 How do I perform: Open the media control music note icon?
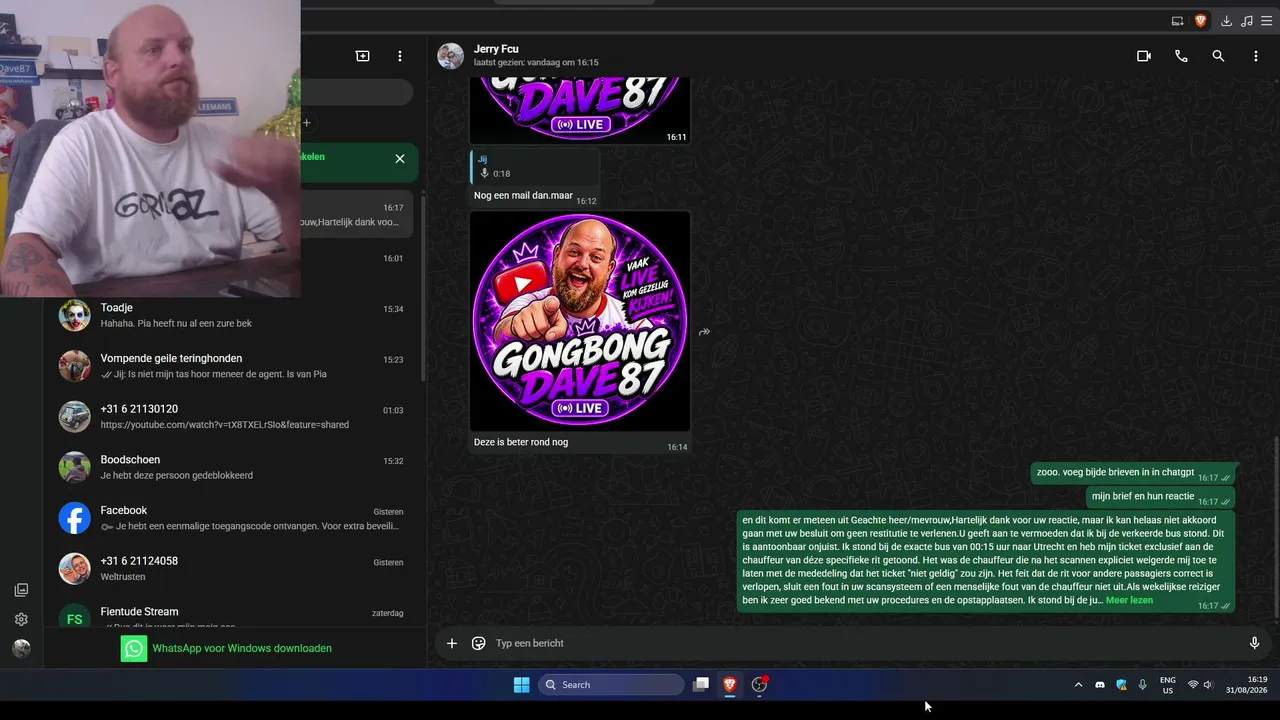[1246, 20]
